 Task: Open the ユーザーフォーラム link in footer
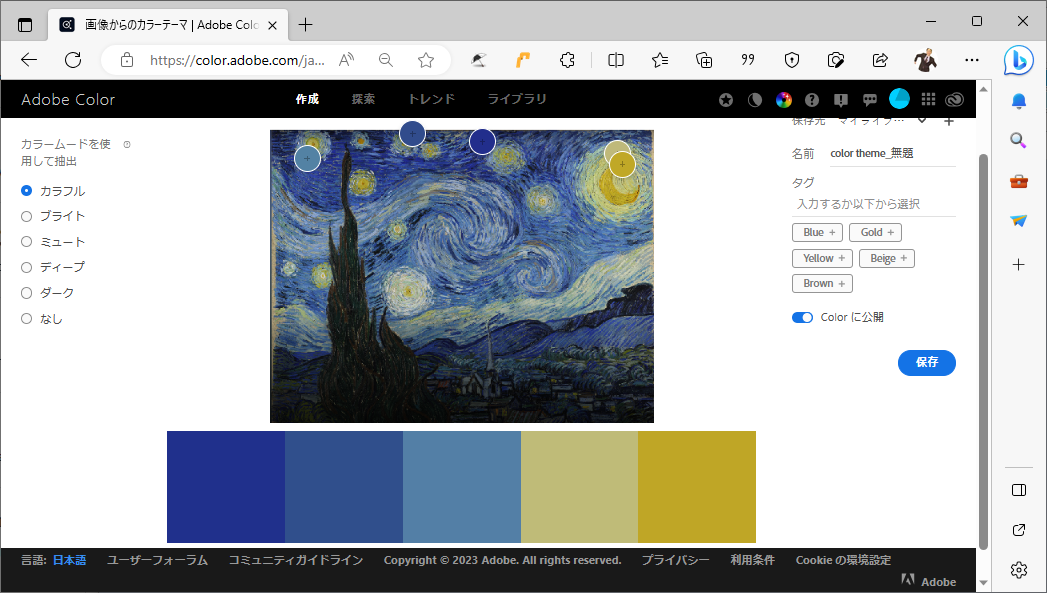click(157, 560)
